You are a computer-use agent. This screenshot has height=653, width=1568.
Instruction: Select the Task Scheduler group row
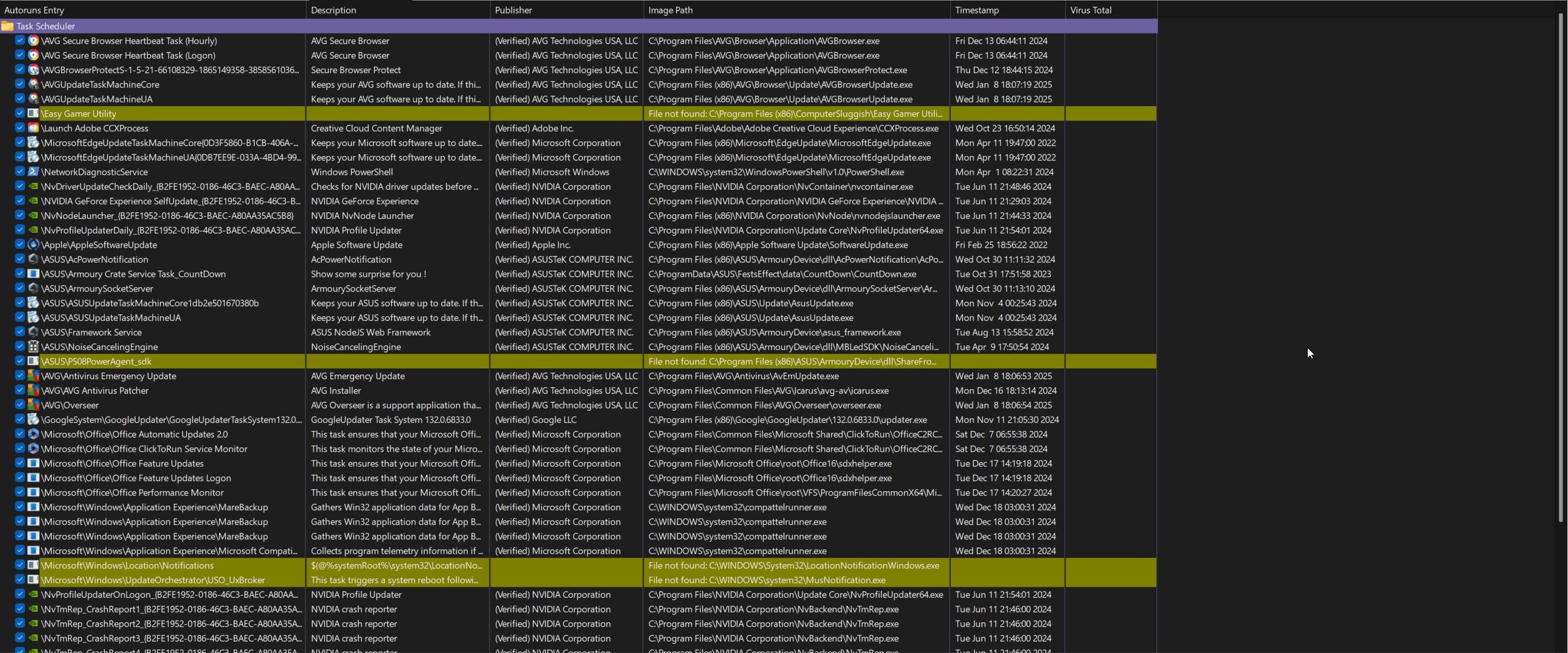579,26
